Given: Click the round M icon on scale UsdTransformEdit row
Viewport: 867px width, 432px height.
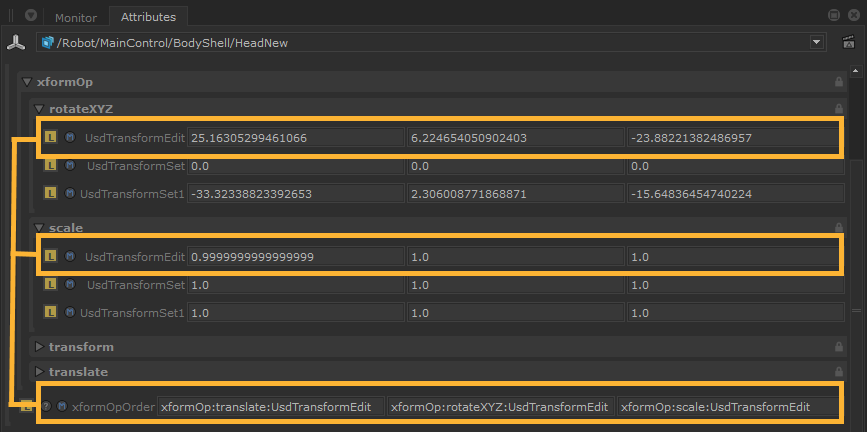Looking at the screenshot, I should pos(70,257).
